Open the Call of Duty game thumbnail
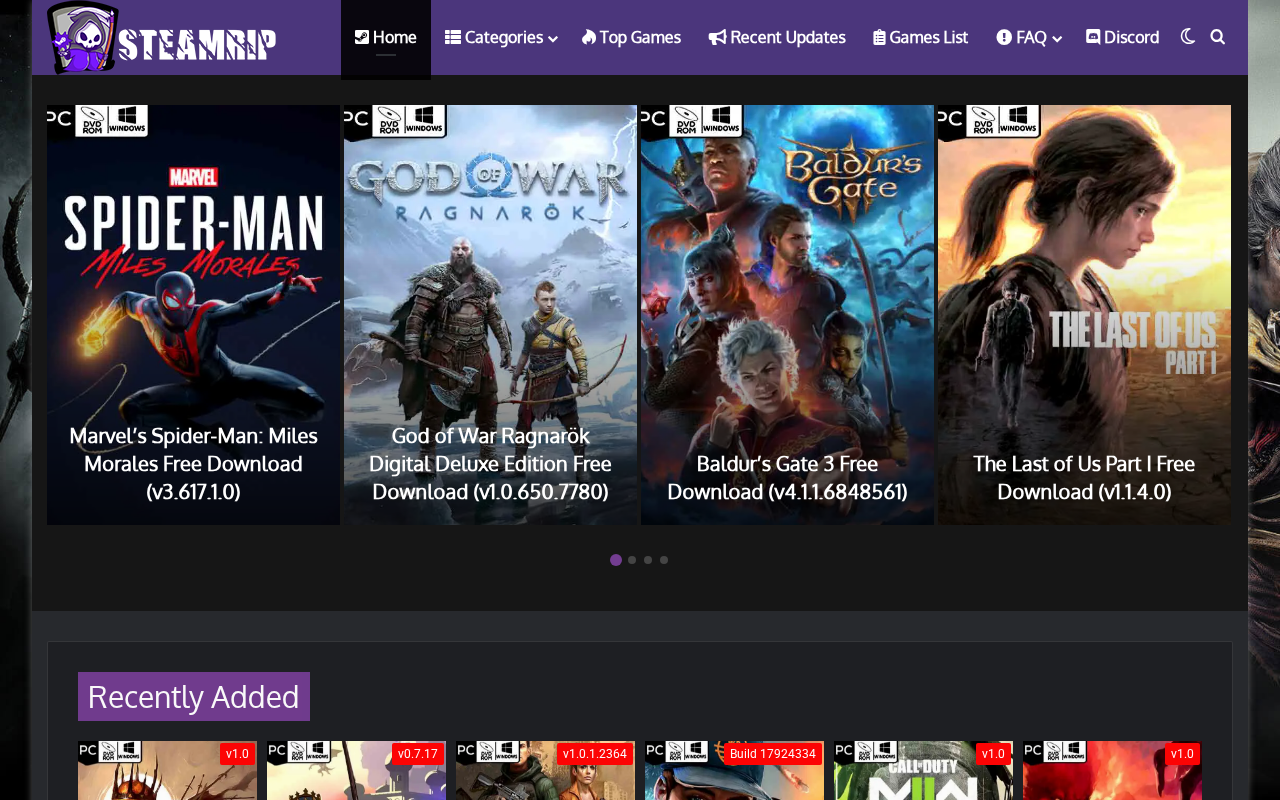Image resolution: width=1280 pixels, height=800 pixels. point(923,770)
